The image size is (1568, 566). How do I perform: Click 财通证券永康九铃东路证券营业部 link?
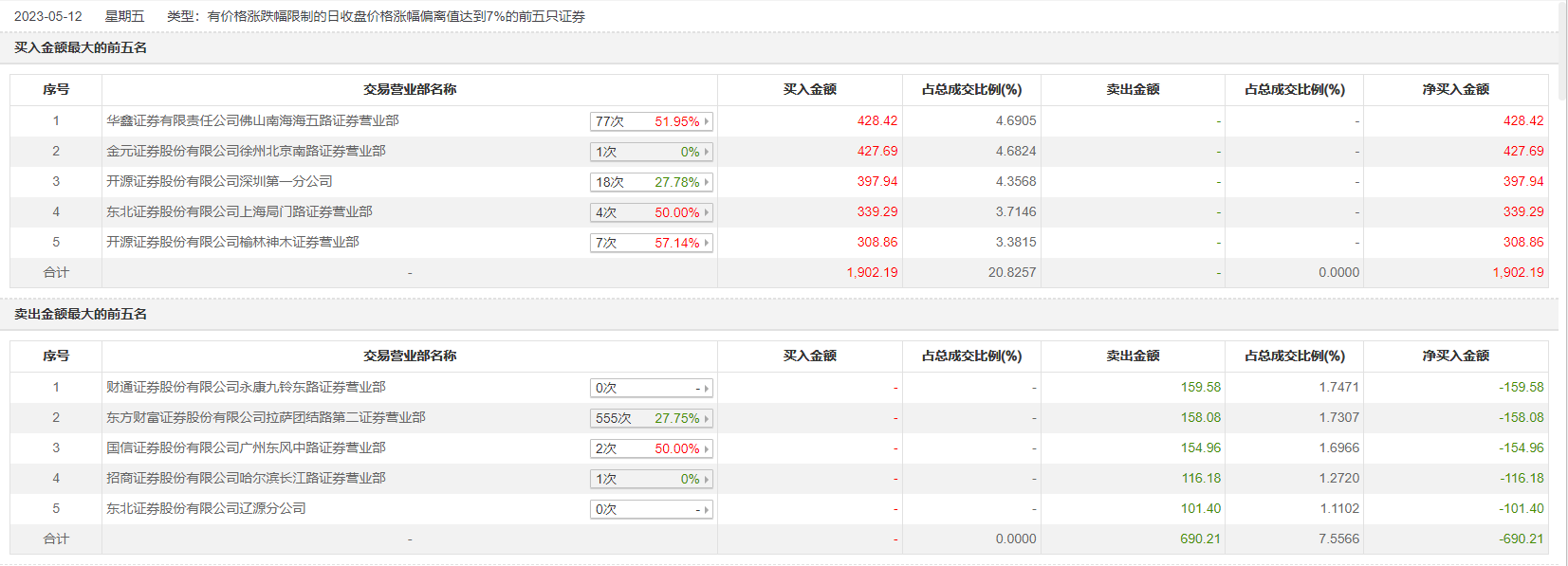[246, 387]
